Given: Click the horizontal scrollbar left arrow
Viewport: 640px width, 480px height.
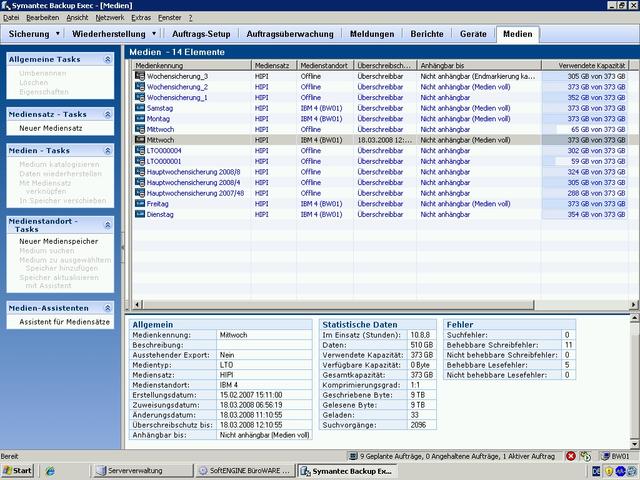Looking at the screenshot, I should click(137, 304).
